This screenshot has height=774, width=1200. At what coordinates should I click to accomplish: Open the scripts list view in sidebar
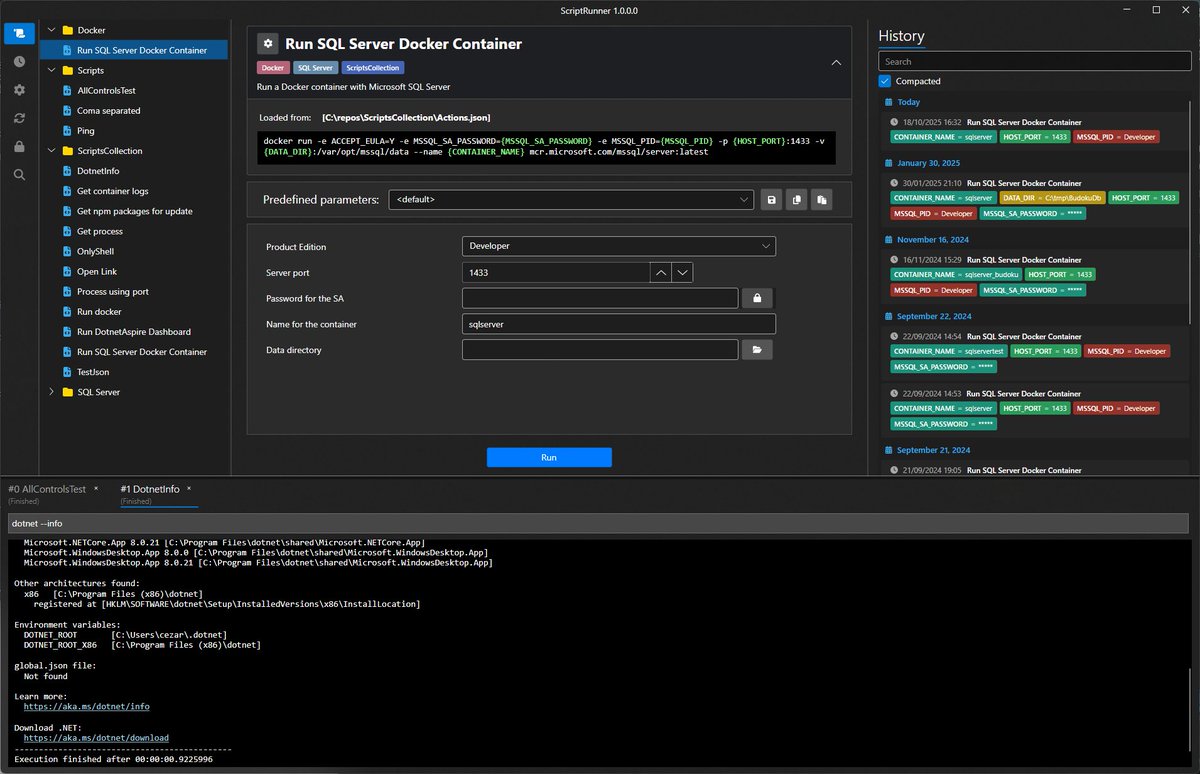(x=19, y=33)
